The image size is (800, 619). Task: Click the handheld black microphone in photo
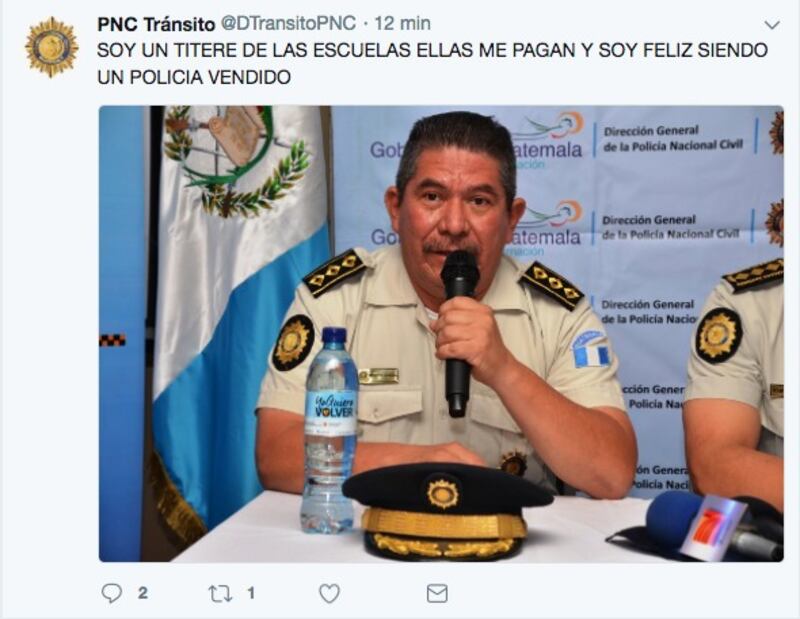[459, 332]
